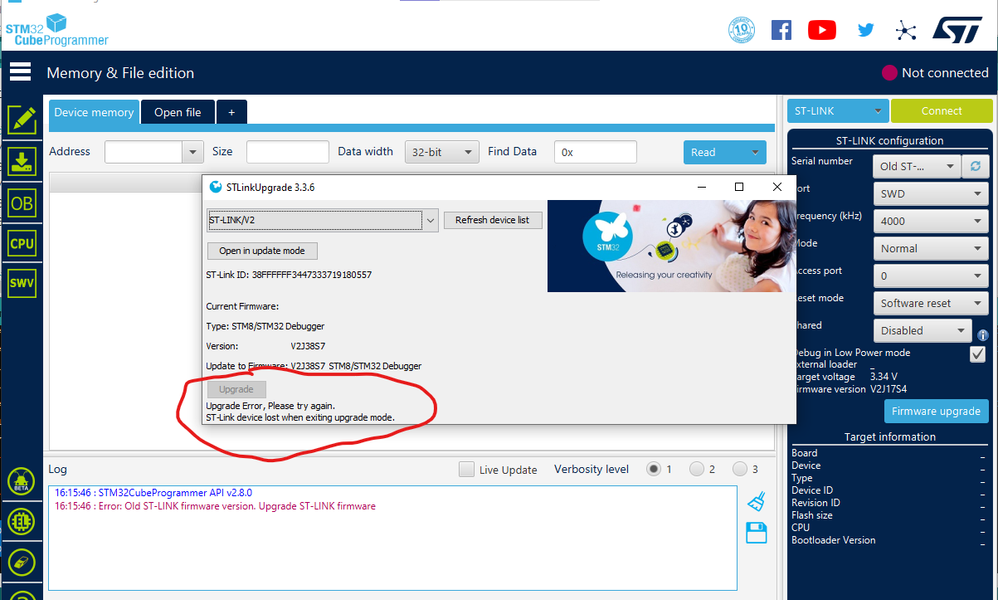Click the Address input field
Viewport: 998px width, 600px height.
coord(144,152)
